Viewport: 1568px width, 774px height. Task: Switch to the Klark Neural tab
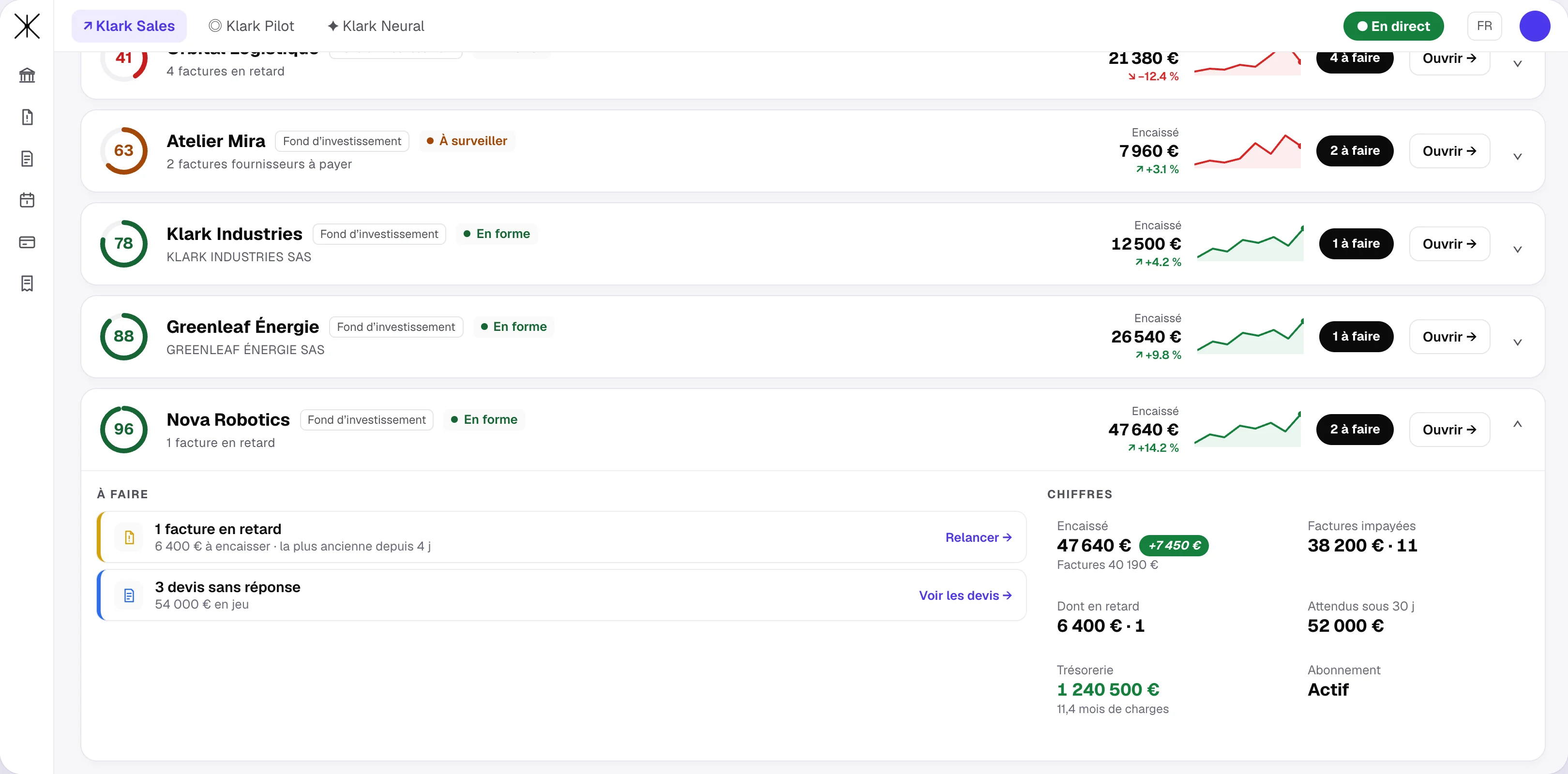[x=376, y=26]
